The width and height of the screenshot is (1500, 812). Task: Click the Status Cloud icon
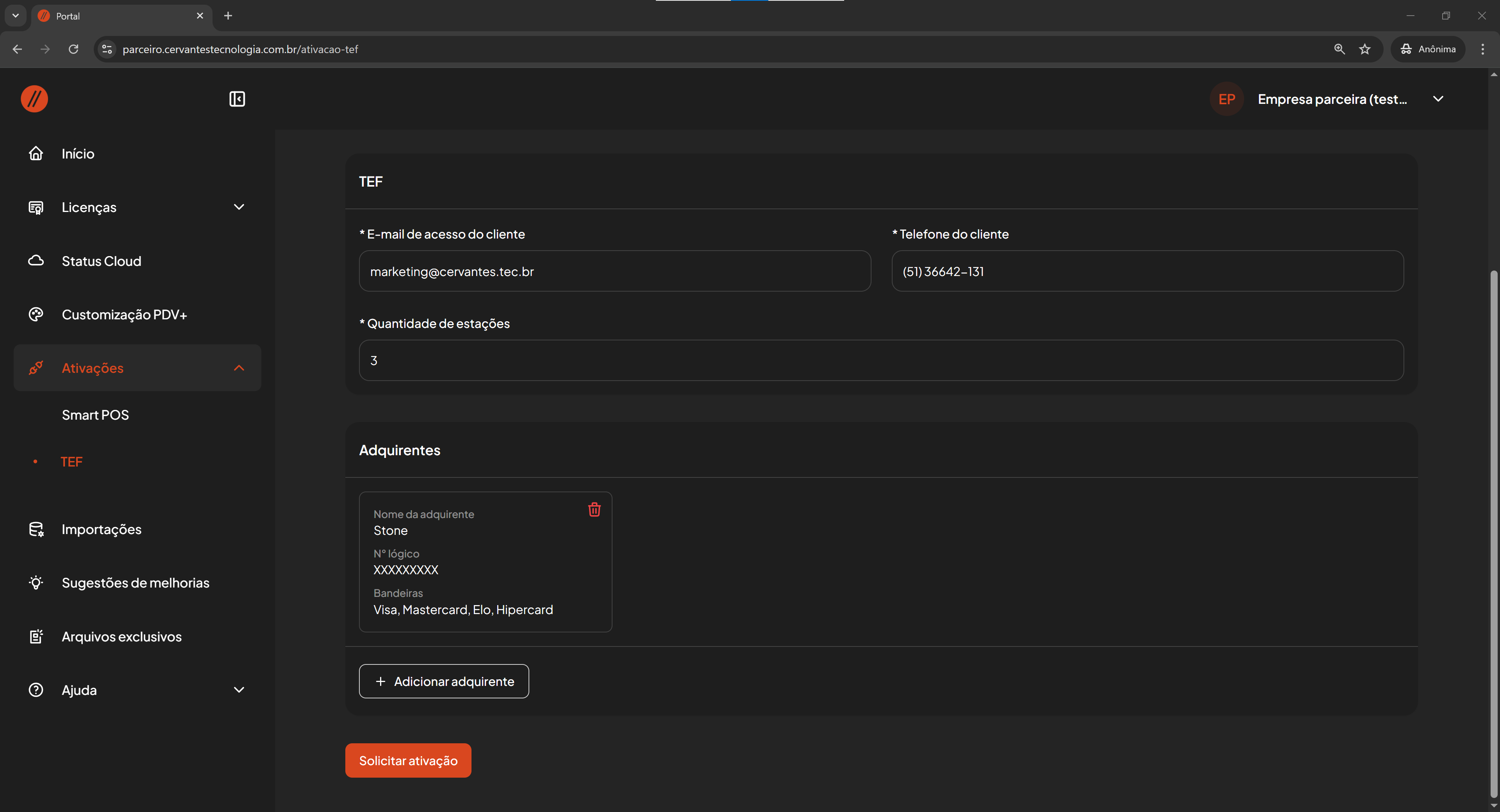pyautogui.click(x=36, y=261)
